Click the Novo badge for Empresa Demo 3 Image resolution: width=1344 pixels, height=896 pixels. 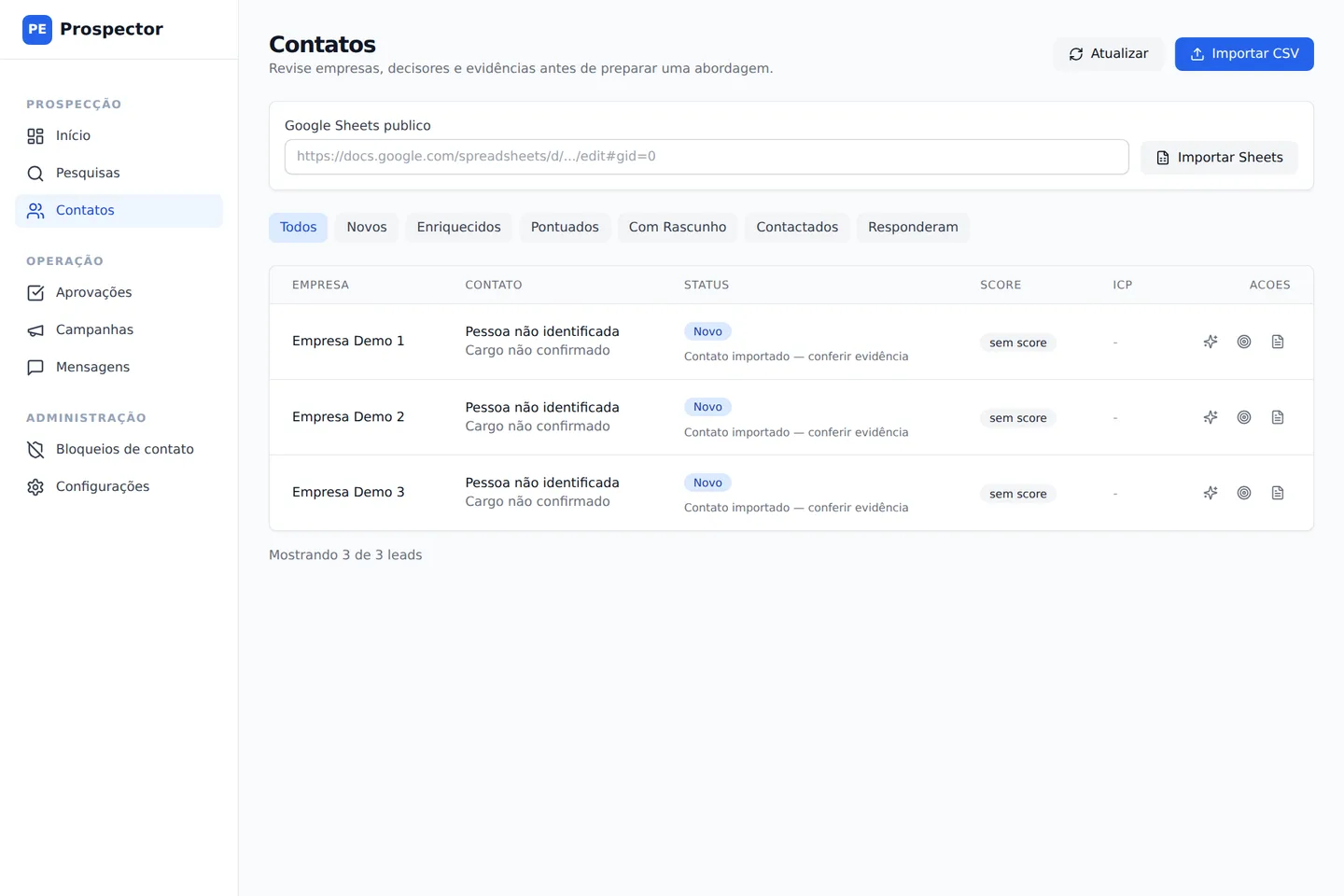click(707, 483)
